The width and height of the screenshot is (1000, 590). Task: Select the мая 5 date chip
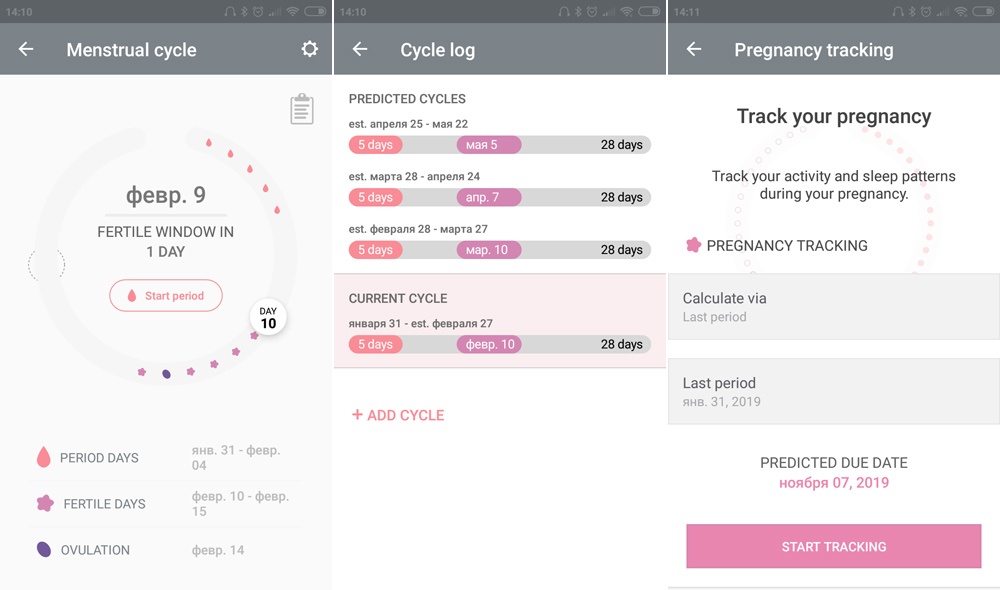tap(489, 144)
